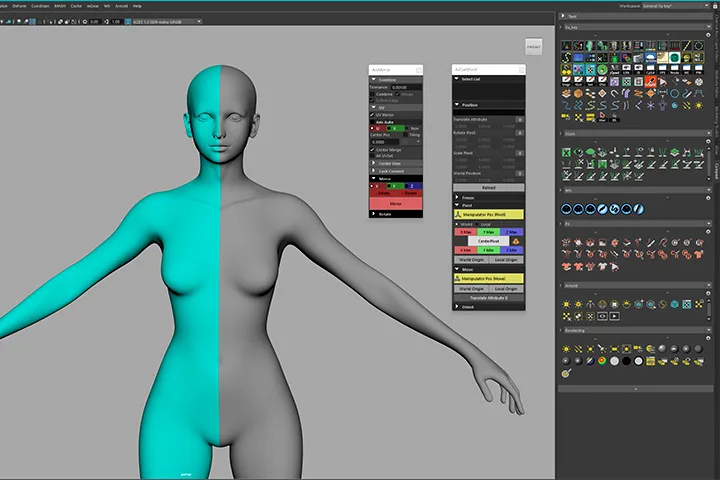Click first blue round sculpt brush icon
Viewport: 720px width, 480px height.
[x=566, y=209]
